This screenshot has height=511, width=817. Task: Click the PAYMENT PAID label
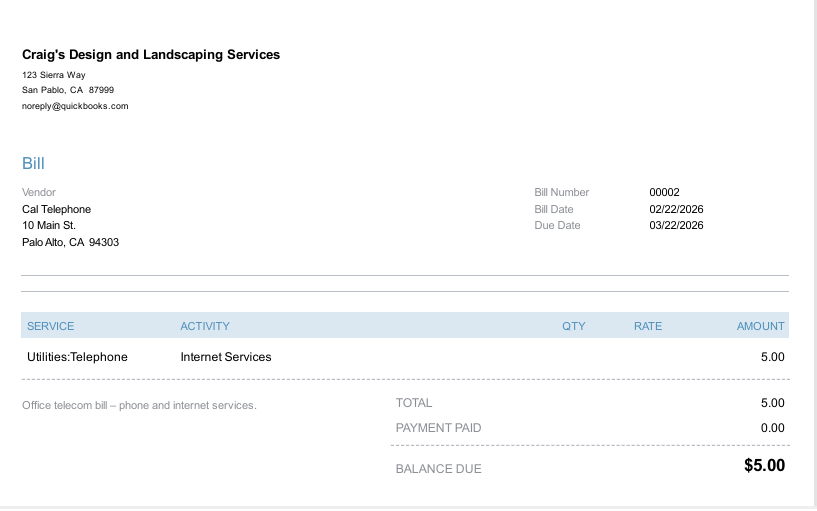coord(438,428)
